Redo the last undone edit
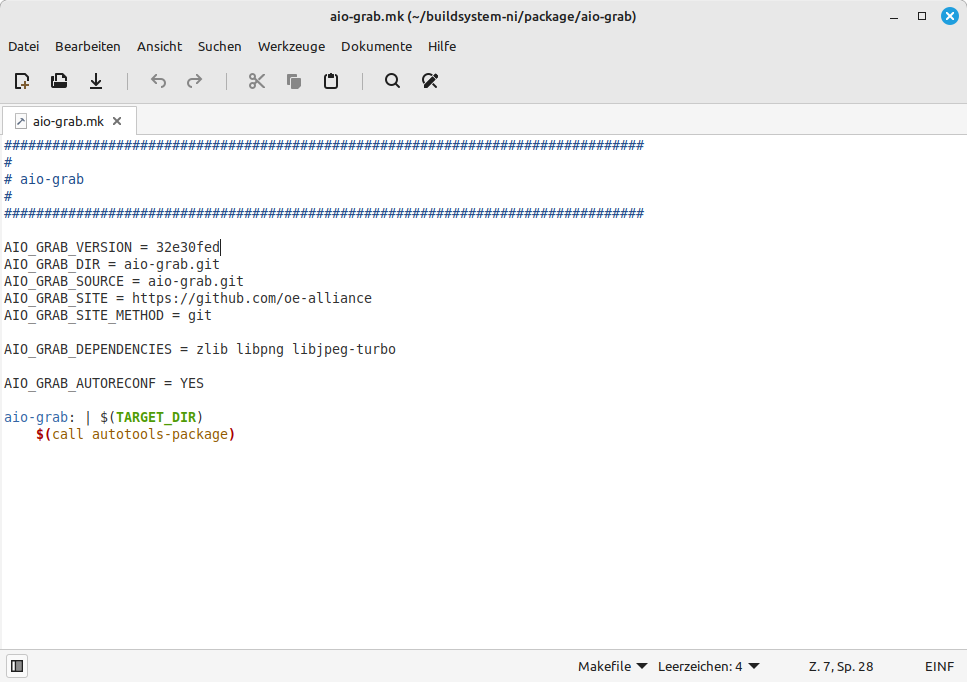This screenshot has width=967, height=682. pos(195,81)
